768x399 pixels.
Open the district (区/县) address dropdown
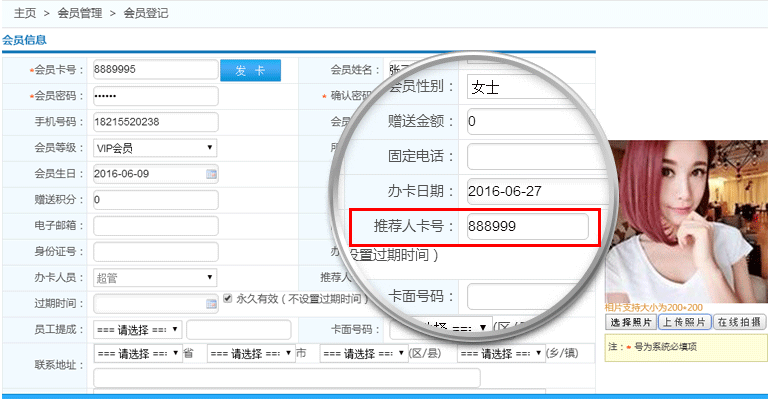[364, 353]
